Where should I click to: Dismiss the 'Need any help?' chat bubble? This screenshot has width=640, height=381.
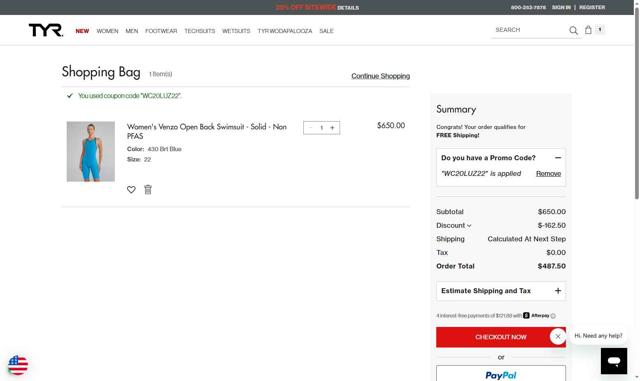pos(558,336)
